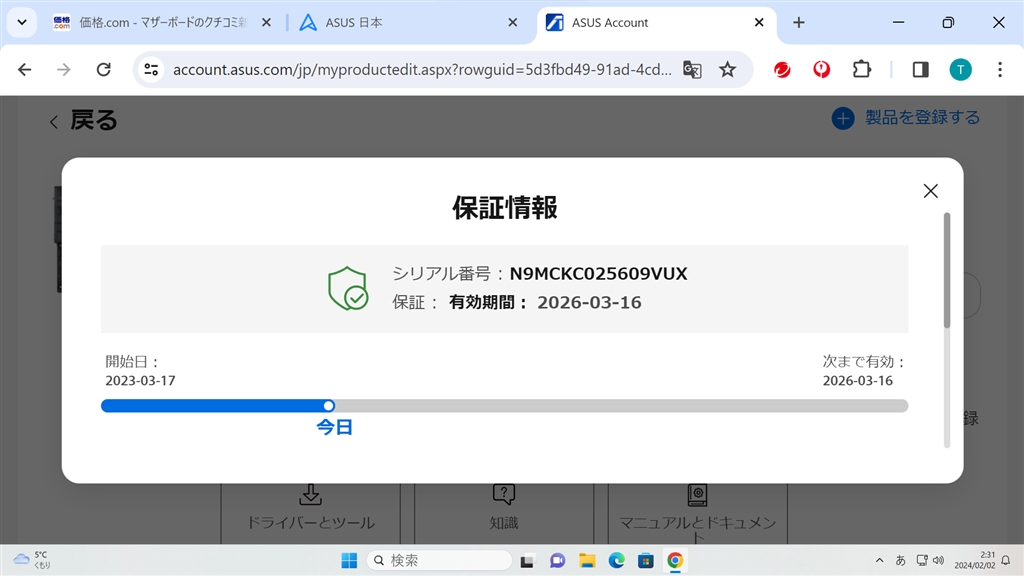1024x576 pixels.
Task: Click the taskbar 検索 search box
Action: click(x=440, y=560)
